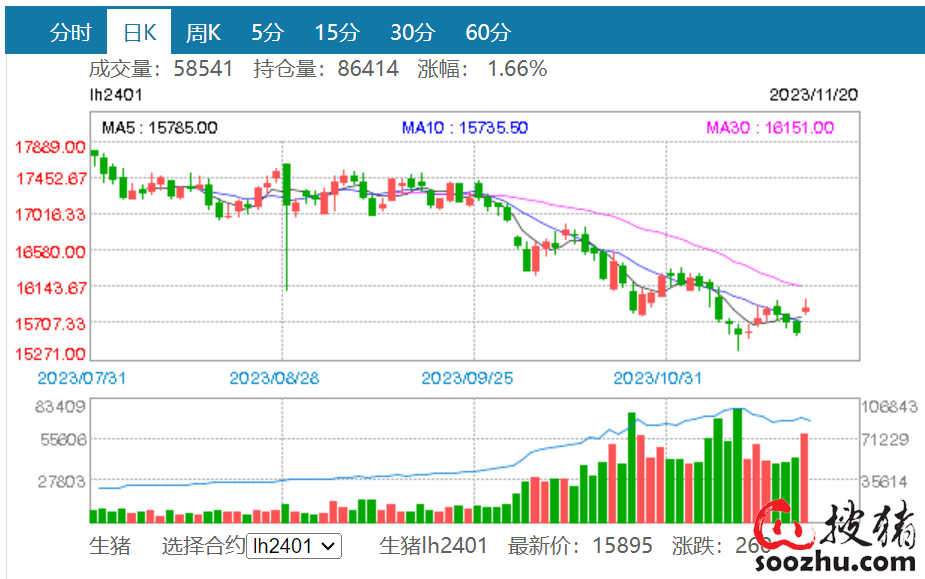The height and width of the screenshot is (579, 925).
Task: Click the 17452.67 price axis label
Action: (51, 178)
